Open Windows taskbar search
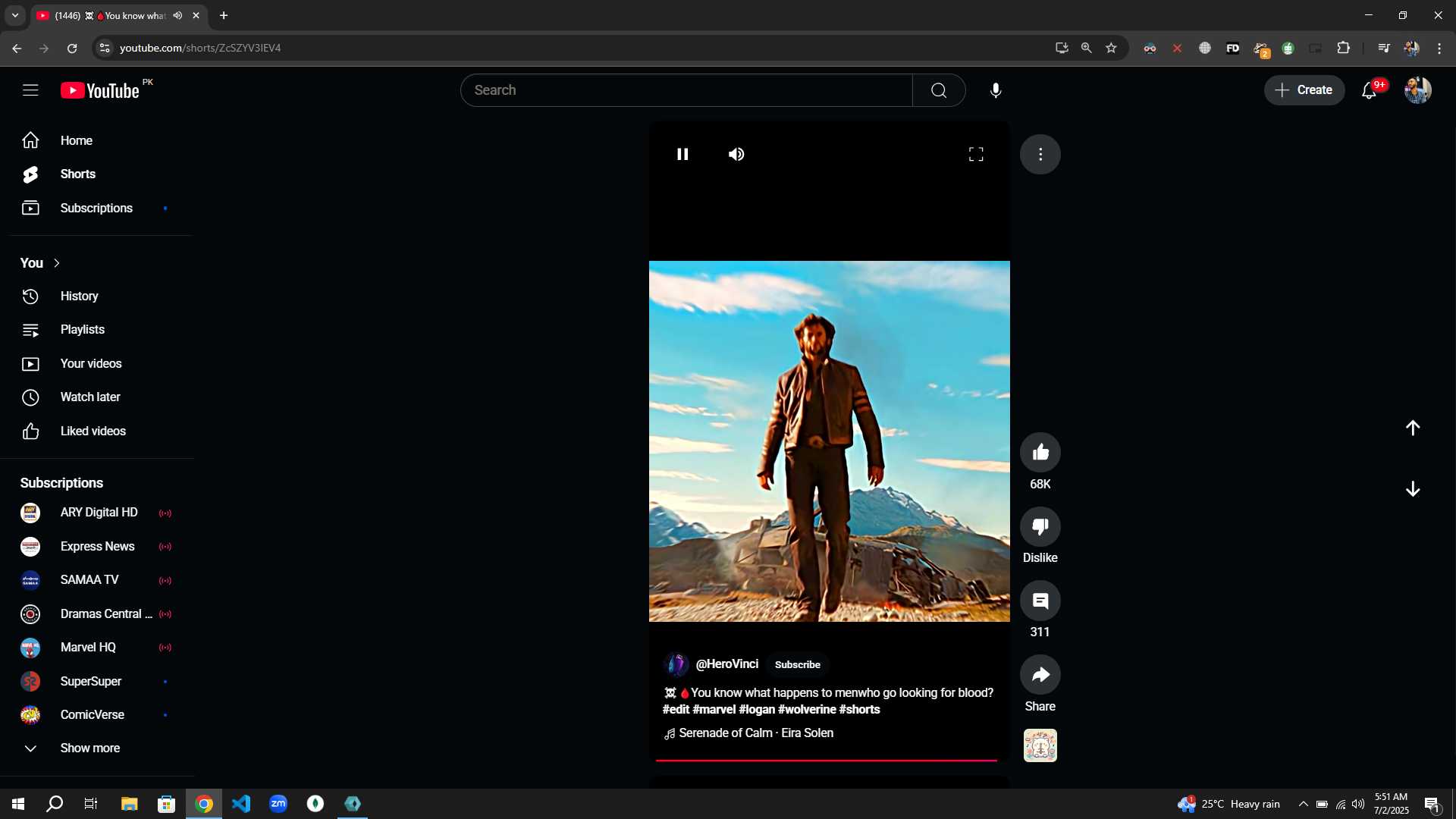1456x819 pixels. click(55, 804)
